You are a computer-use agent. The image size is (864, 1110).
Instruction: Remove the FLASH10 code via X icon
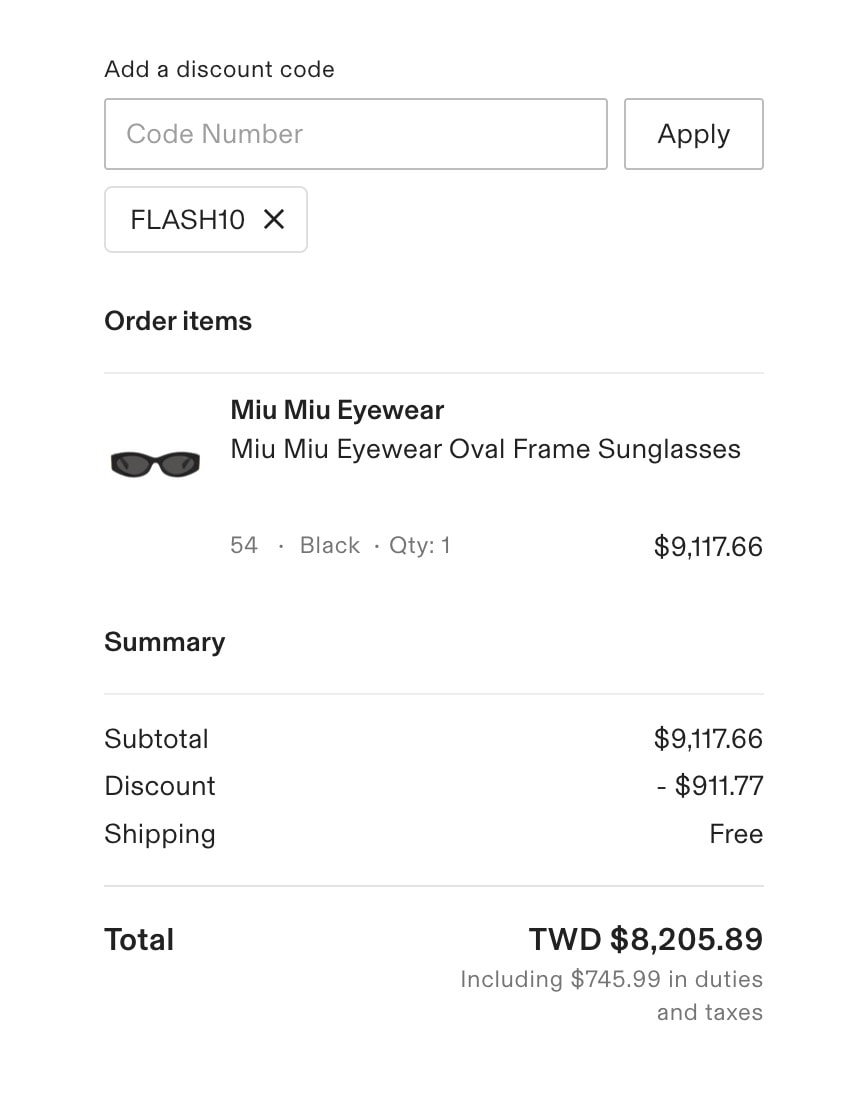click(274, 219)
